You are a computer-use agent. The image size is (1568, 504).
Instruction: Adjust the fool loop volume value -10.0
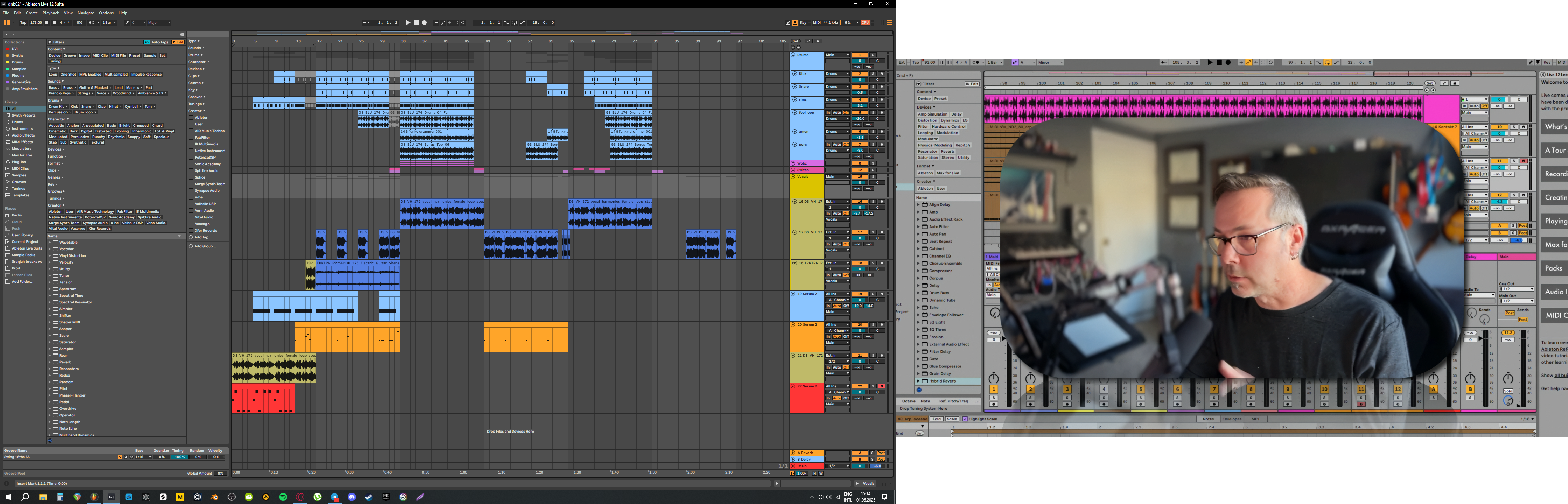pyautogui.click(x=860, y=119)
